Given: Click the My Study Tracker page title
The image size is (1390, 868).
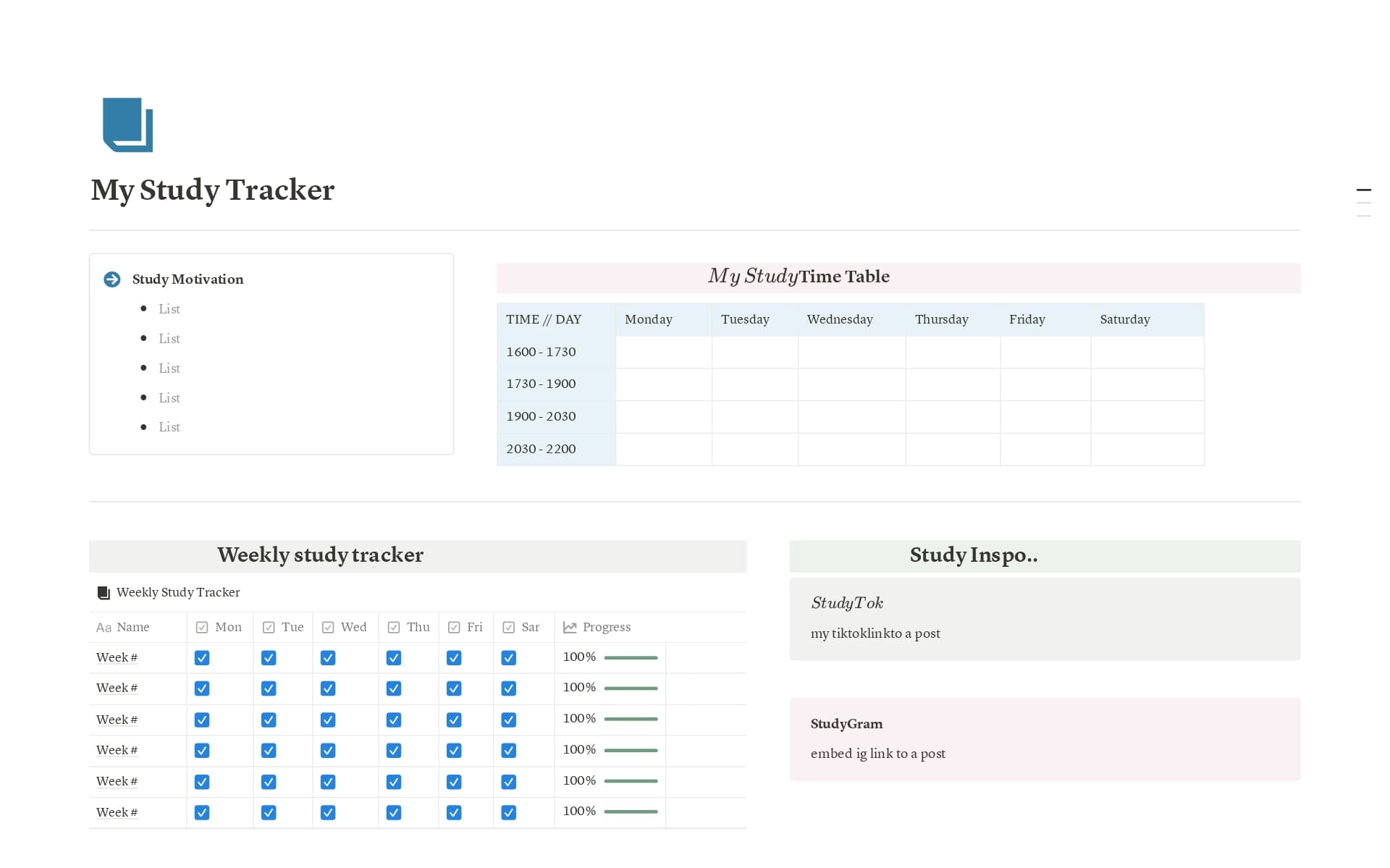Looking at the screenshot, I should (x=212, y=190).
